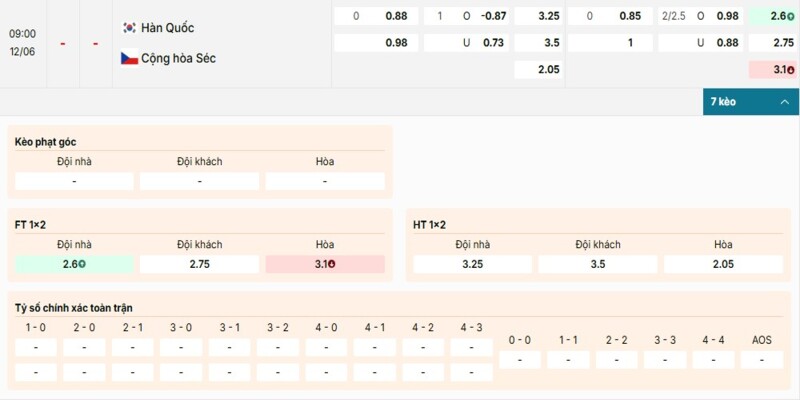Pick HT 1×2 home odds 3.25
Image resolution: width=800 pixels, height=400 pixels.
[472, 264]
